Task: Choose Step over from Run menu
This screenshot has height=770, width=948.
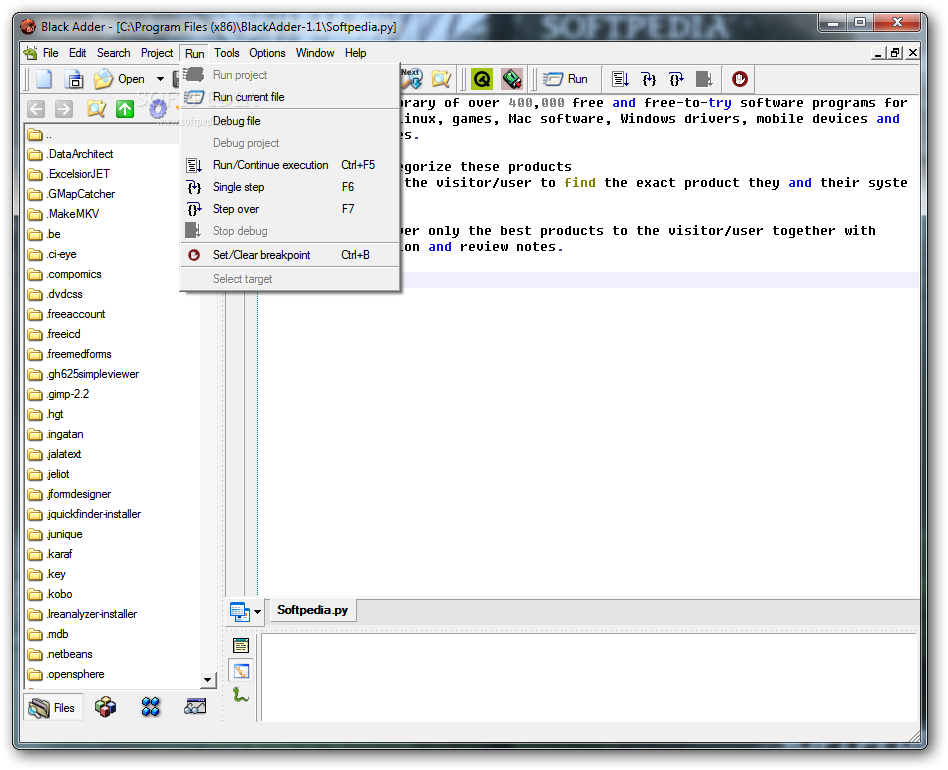Action: 290,209
